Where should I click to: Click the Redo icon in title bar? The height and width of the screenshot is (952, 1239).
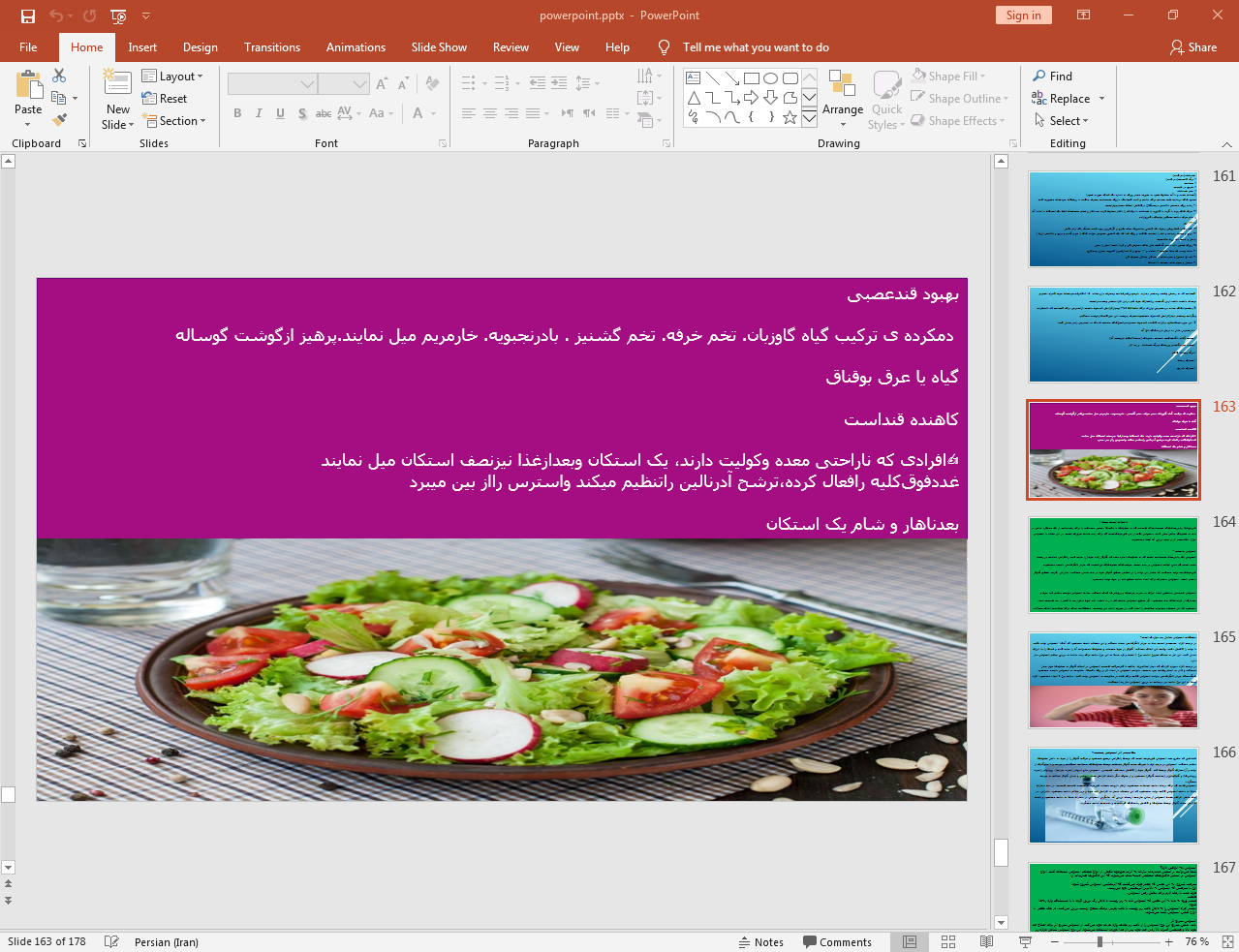(90, 15)
